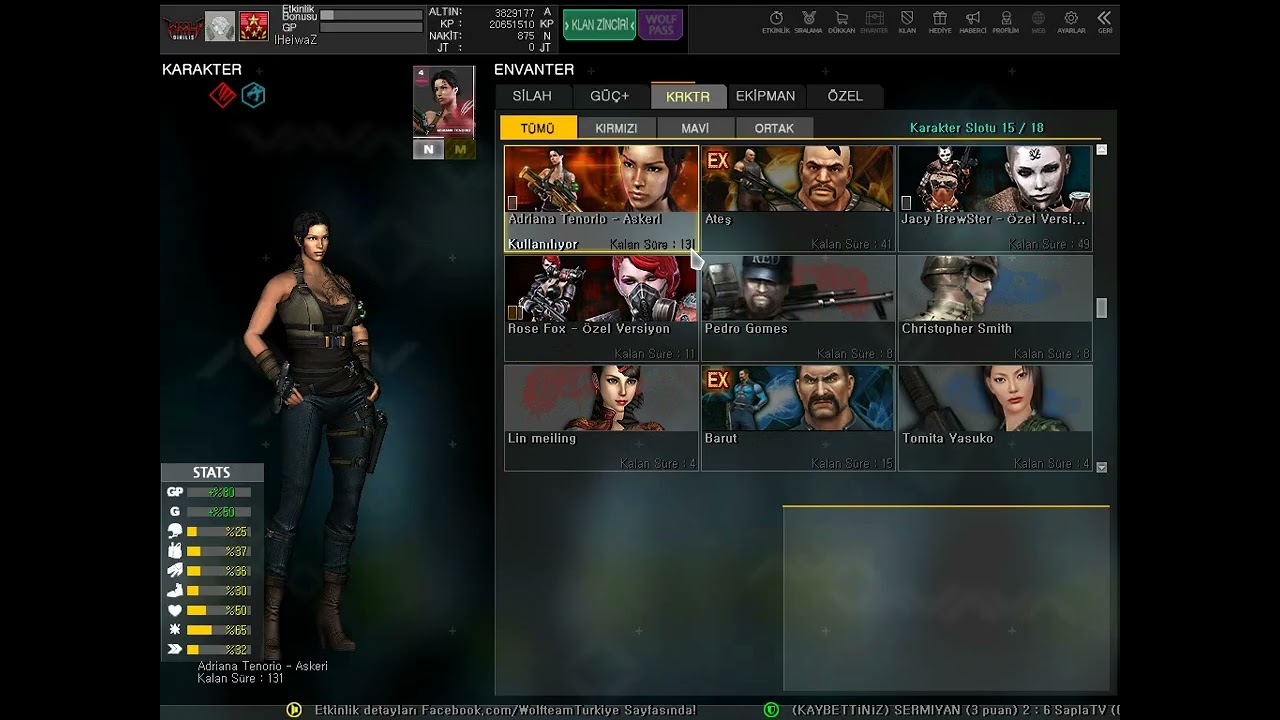Click the explosion burst stat icon
This screenshot has width=1280, height=720.
175,630
